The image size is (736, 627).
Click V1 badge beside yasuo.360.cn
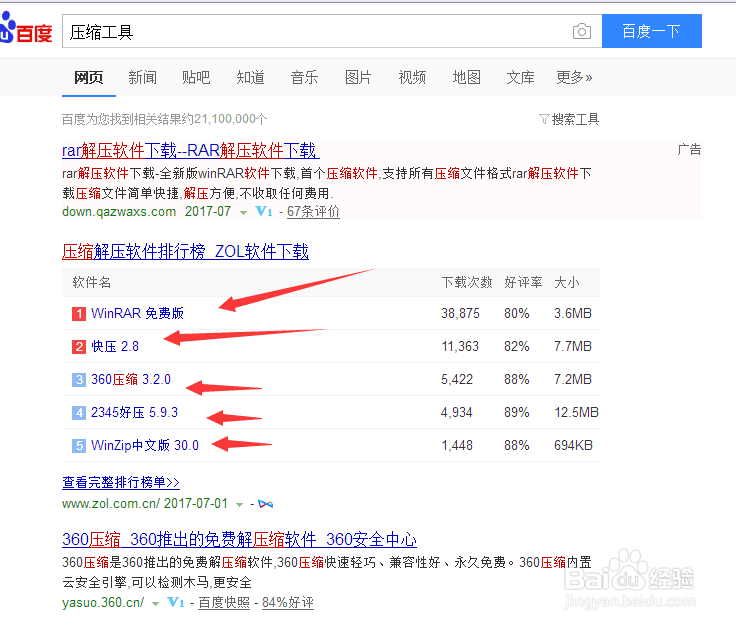pos(176,603)
